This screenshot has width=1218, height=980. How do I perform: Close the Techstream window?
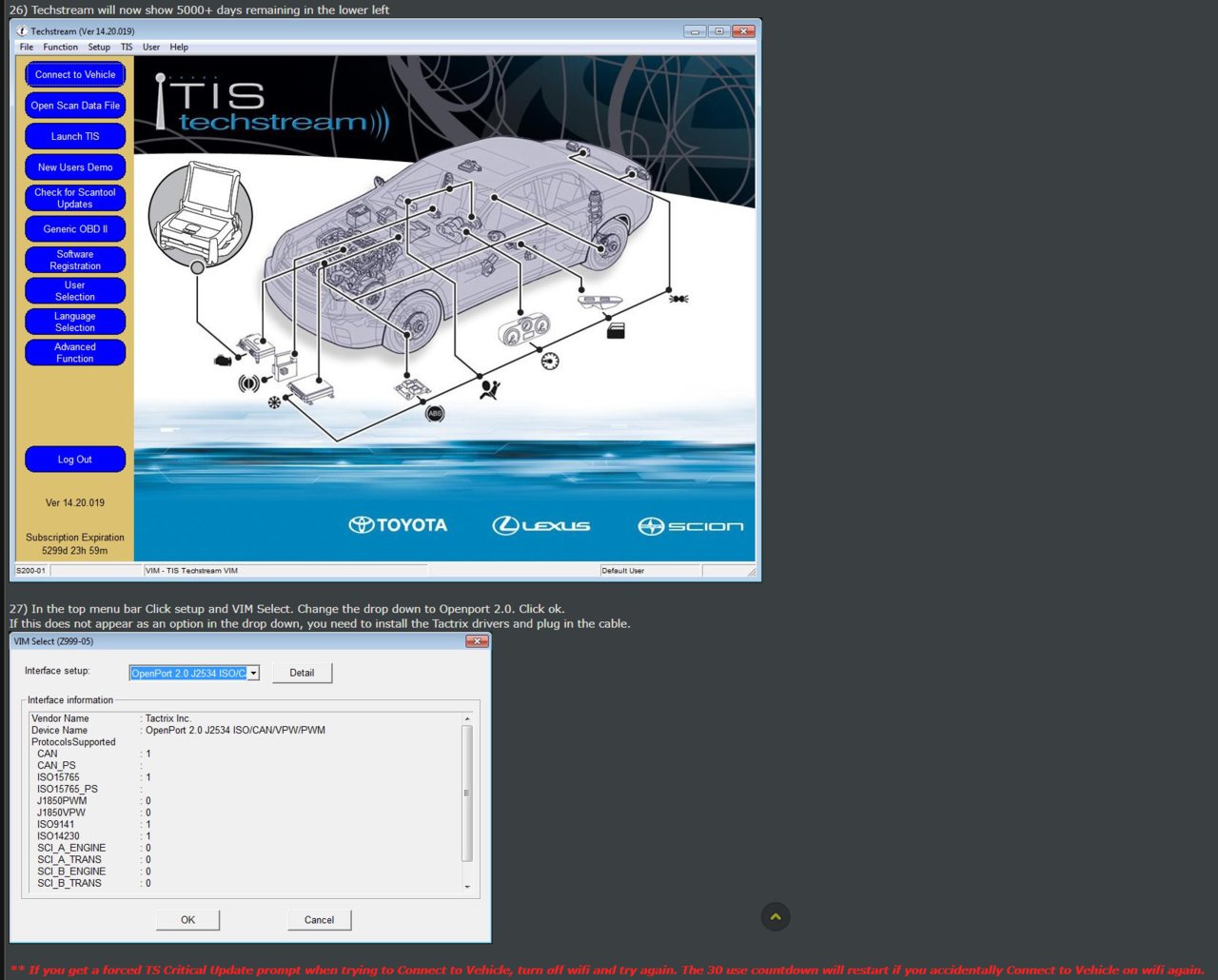[745, 31]
